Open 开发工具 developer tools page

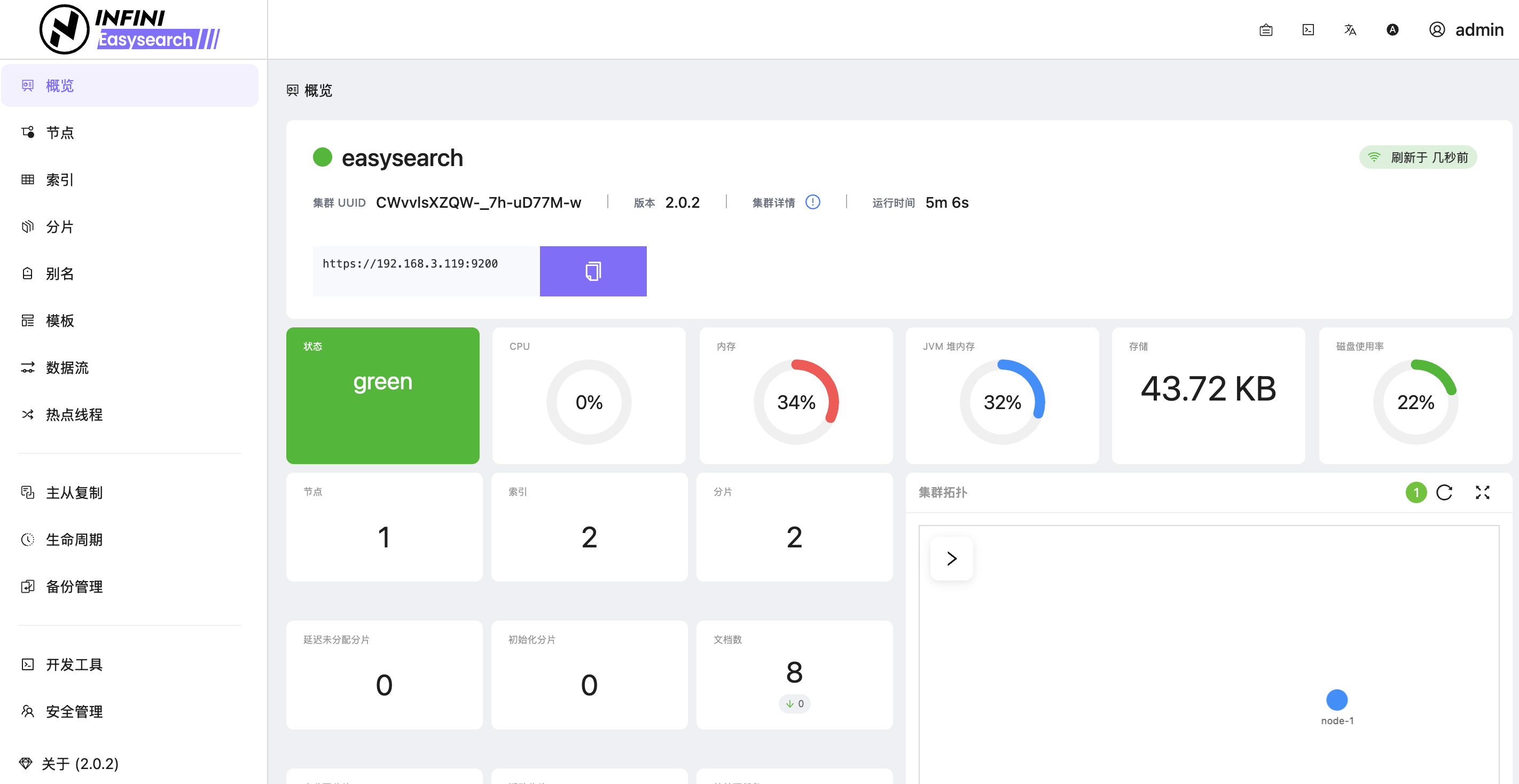(x=74, y=664)
